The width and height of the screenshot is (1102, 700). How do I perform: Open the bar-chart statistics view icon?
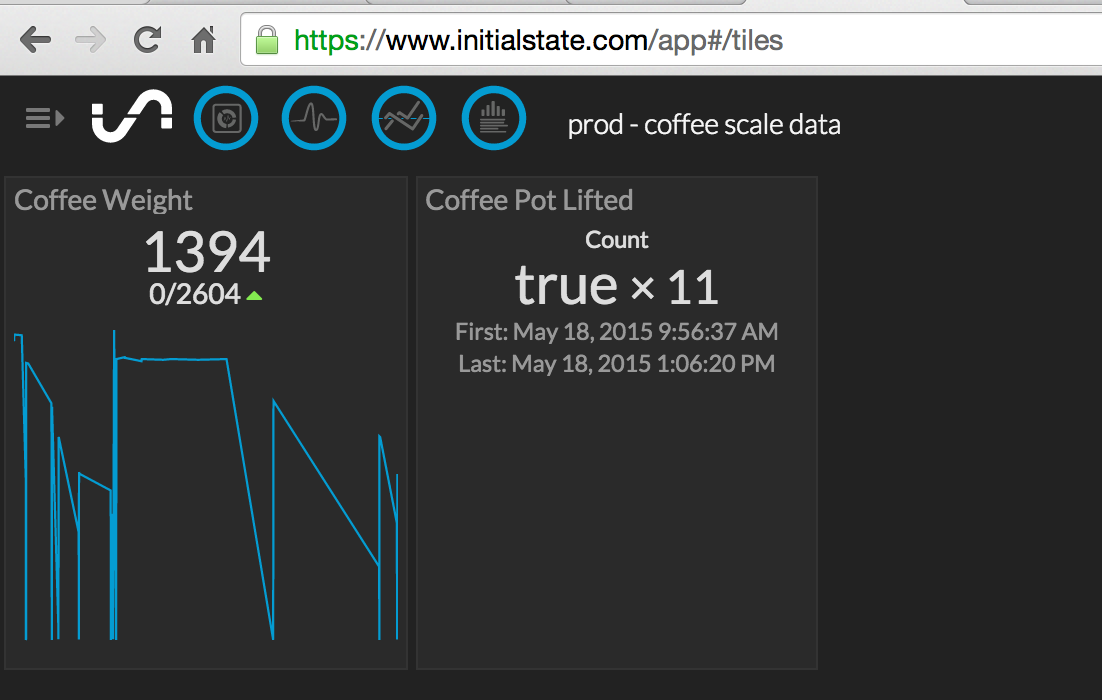494,119
